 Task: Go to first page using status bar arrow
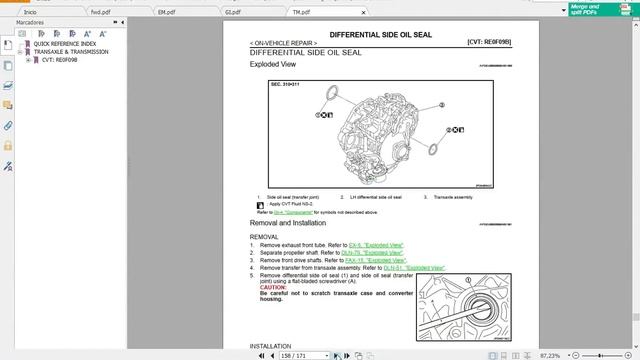[x=262, y=356]
